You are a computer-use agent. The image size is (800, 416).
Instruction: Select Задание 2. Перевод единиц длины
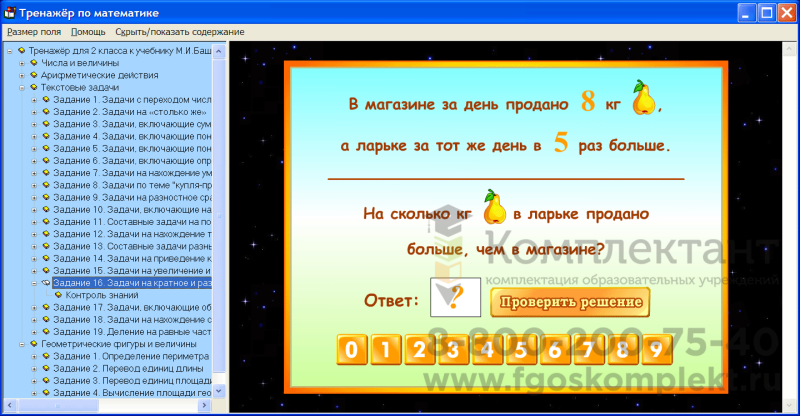(x=129, y=369)
